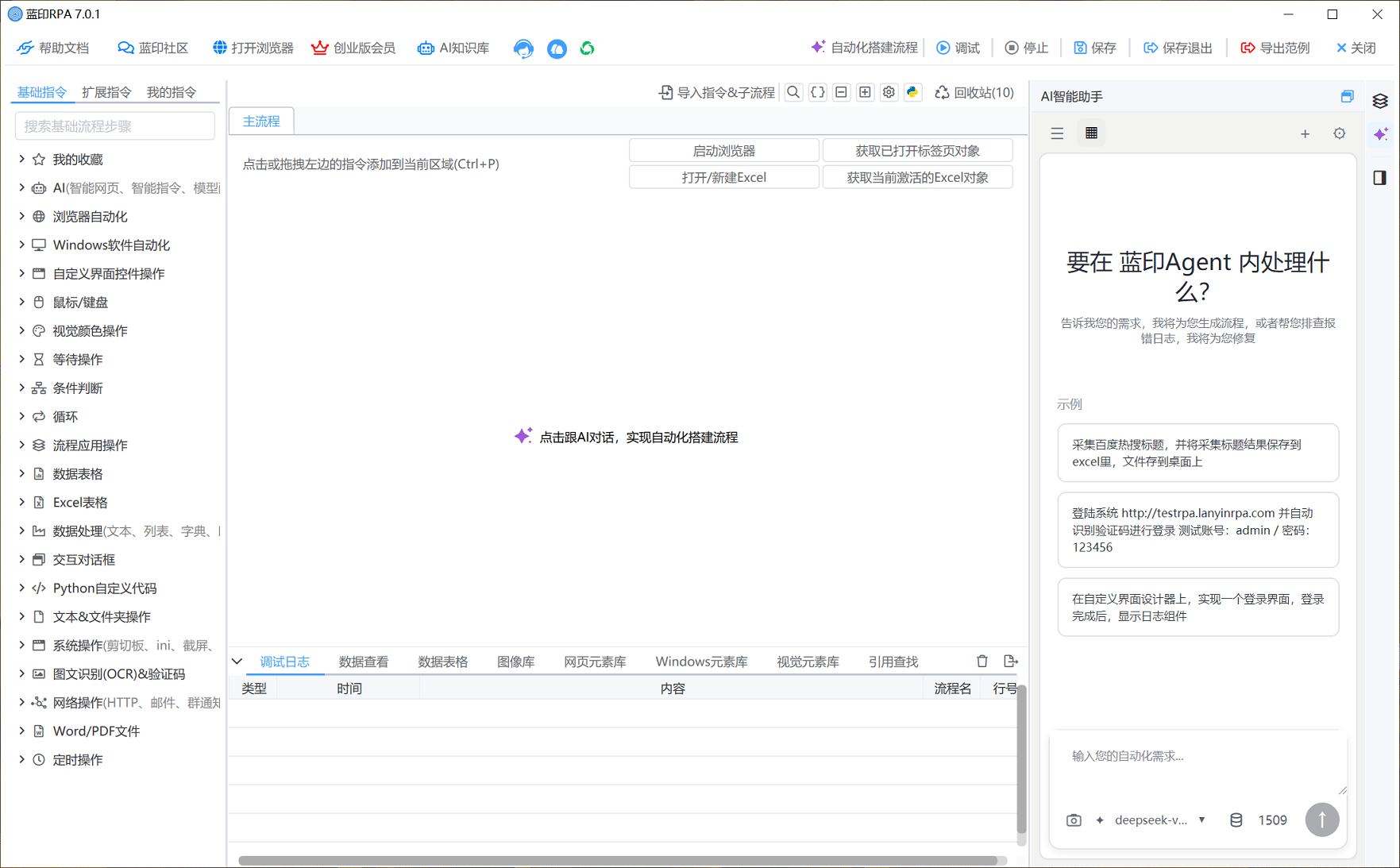Pop out the AI智能助手 panel window
This screenshot has width=1400, height=868.
[1347, 96]
